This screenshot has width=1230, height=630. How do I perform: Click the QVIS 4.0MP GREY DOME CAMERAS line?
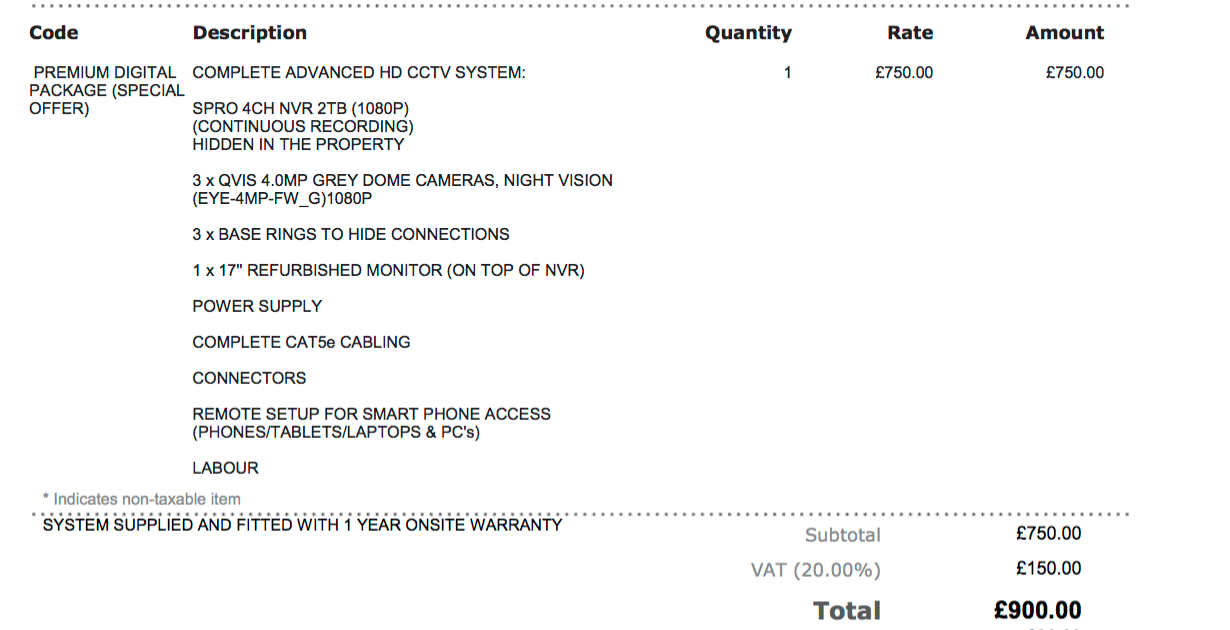point(402,181)
